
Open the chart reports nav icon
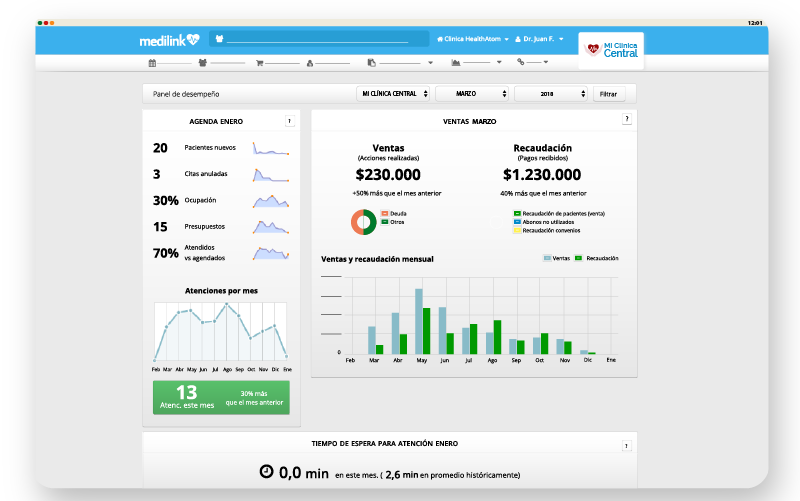pos(456,62)
